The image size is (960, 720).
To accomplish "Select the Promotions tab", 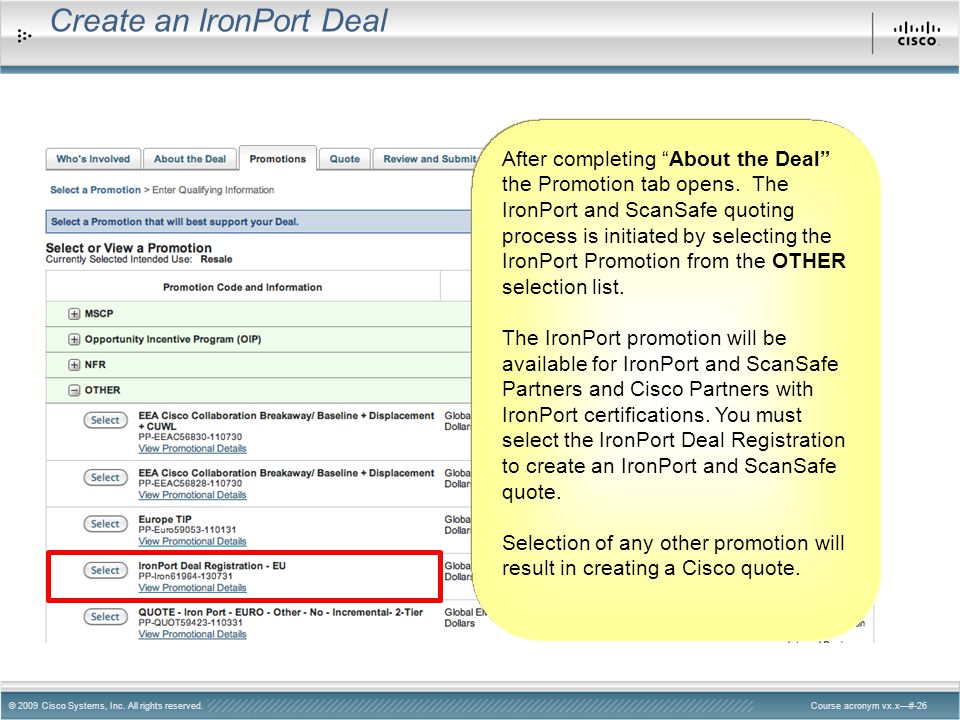I will [277, 159].
